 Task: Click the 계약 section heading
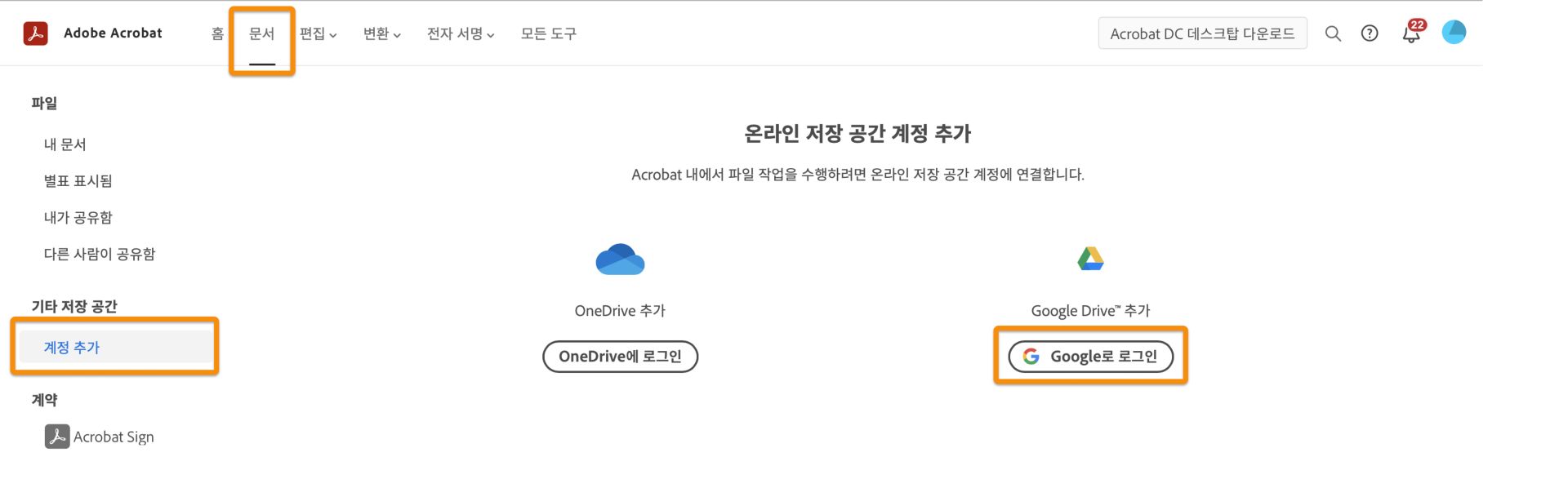coord(44,400)
